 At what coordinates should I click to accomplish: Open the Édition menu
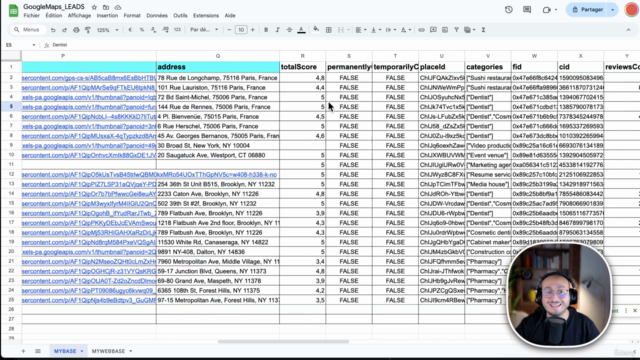coord(53,16)
